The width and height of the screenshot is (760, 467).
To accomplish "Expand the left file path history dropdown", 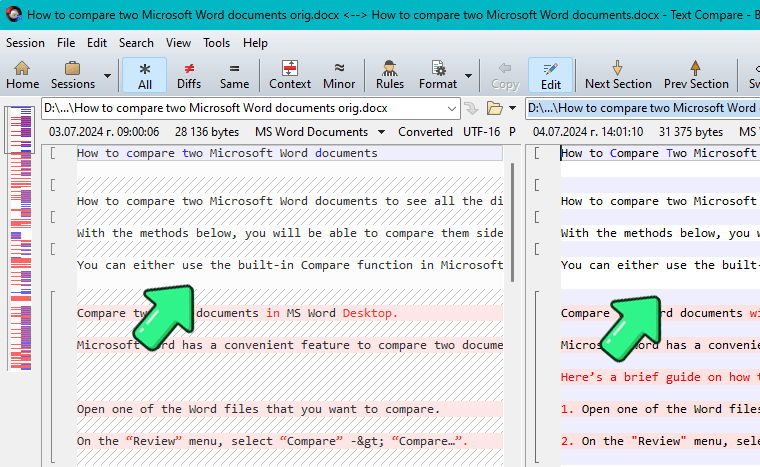I will point(452,109).
